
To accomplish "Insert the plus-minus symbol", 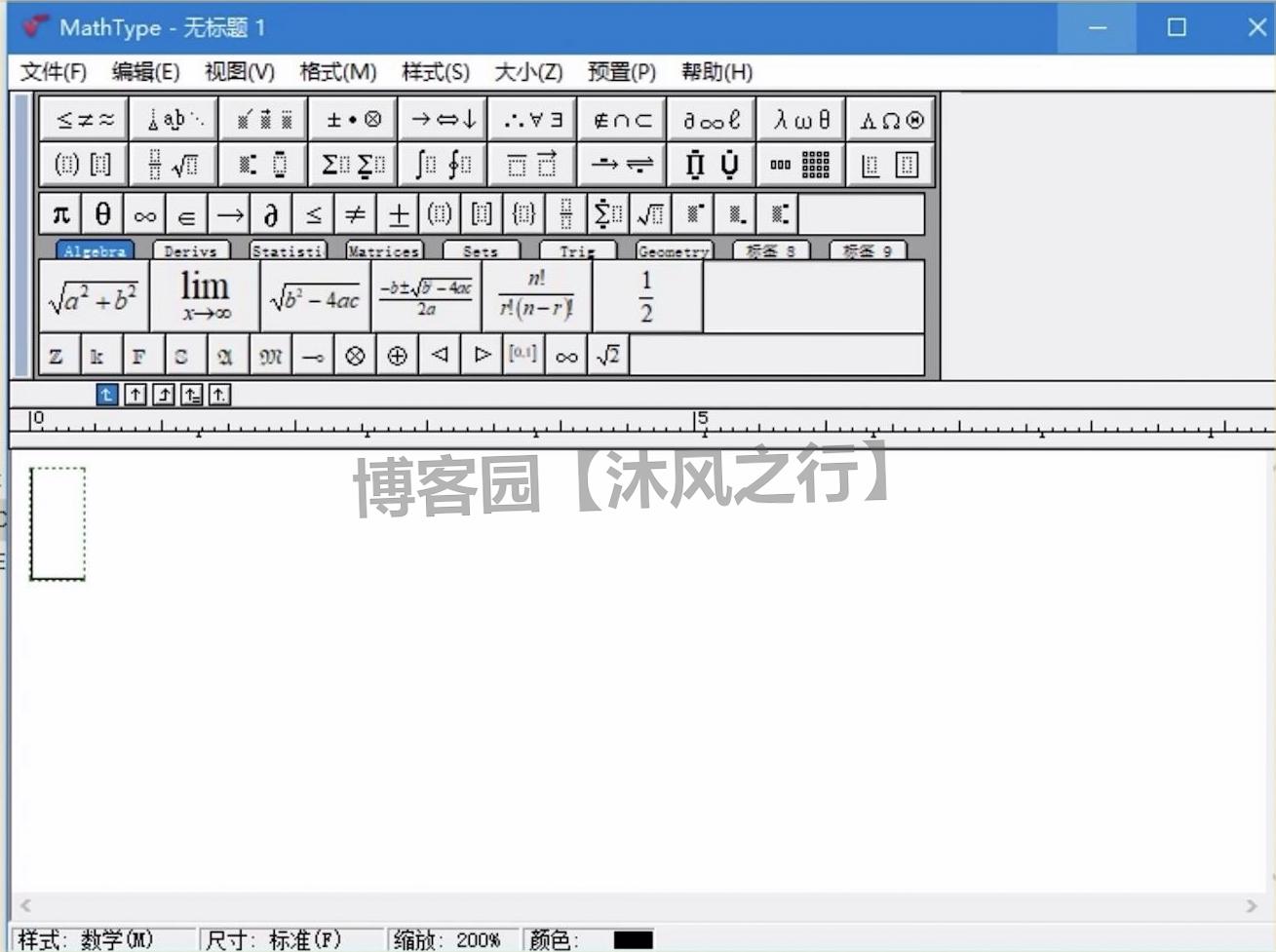I will tap(398, 214).
